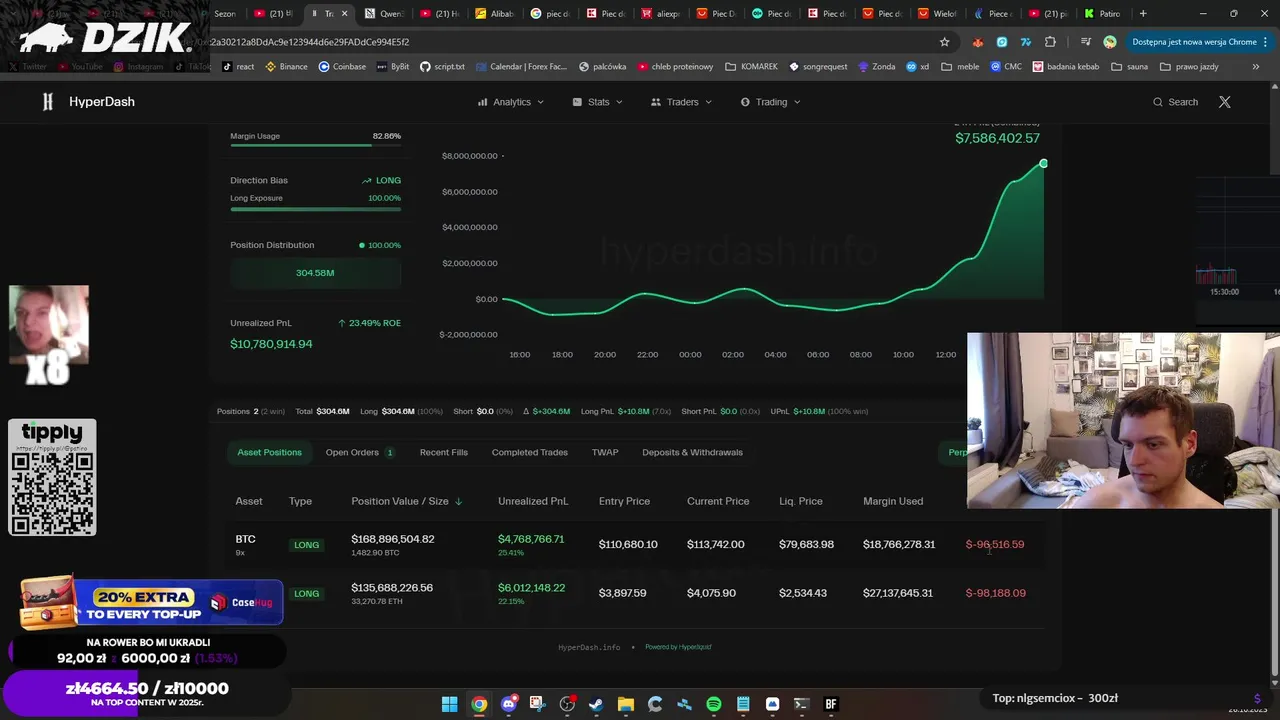Viewport: 1280px width, 720px height.
Task: Click funding value -$98,188.09 in ETH row
Action: pos(995,593)
